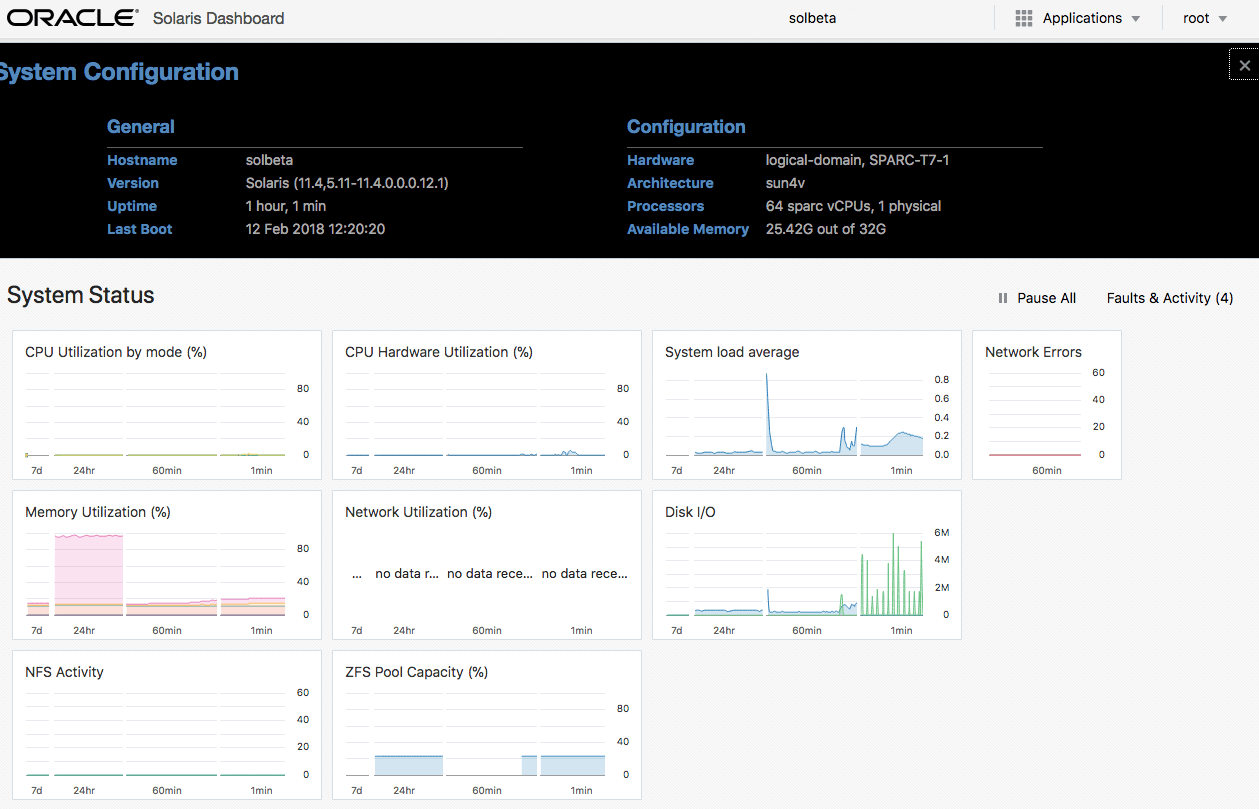Select the uptime value "1 hour, 1 min"
The height and width of the screenshot is (809, 1259).
(286, 206)
